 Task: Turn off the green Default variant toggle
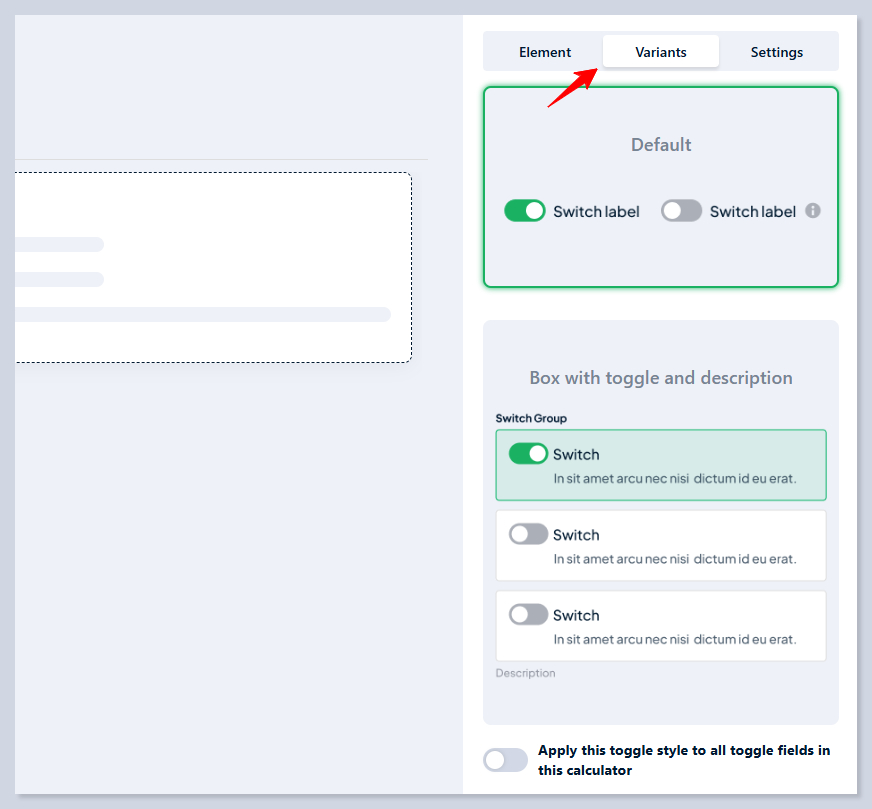pos(525,211)
